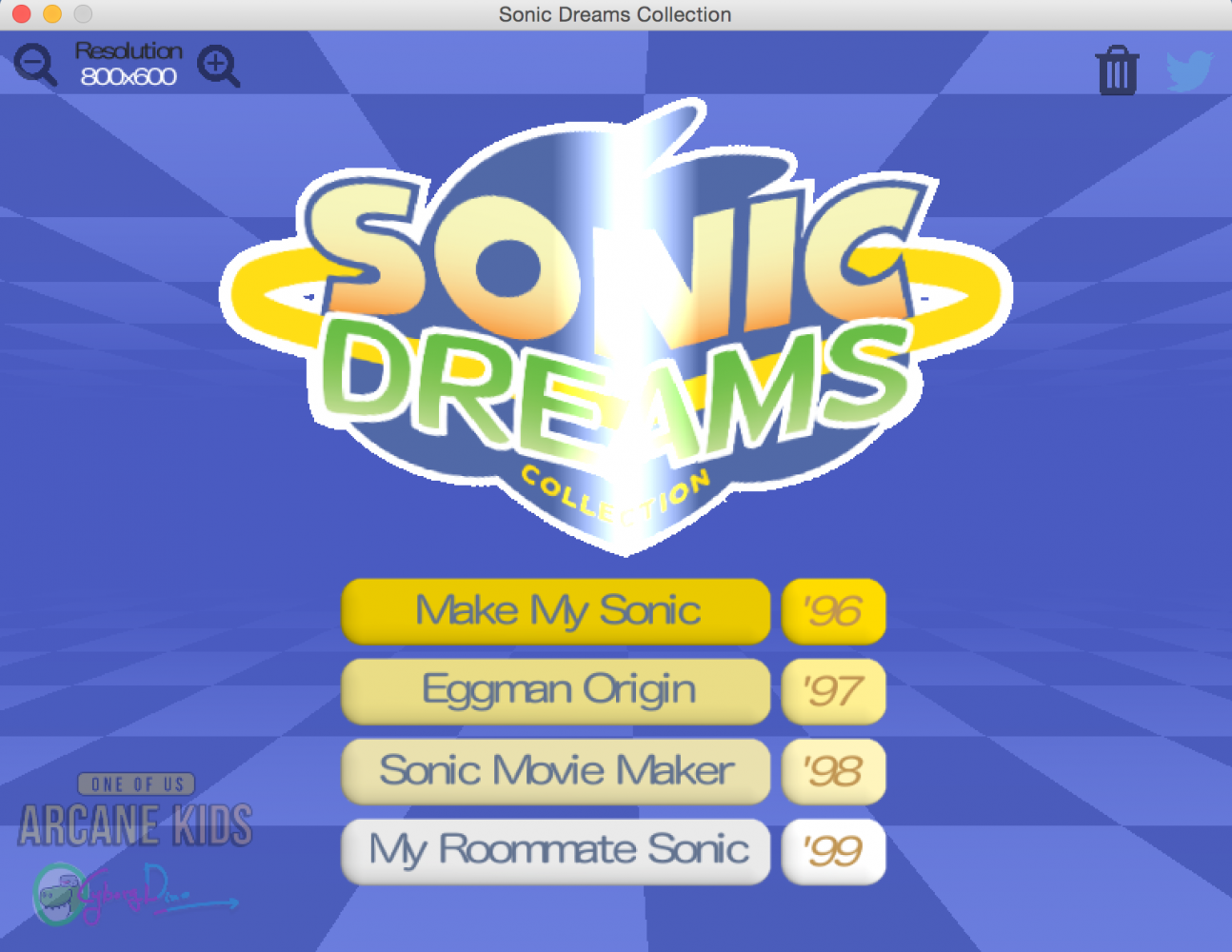Launch Make My Sonic

click(x=556, y=611)
